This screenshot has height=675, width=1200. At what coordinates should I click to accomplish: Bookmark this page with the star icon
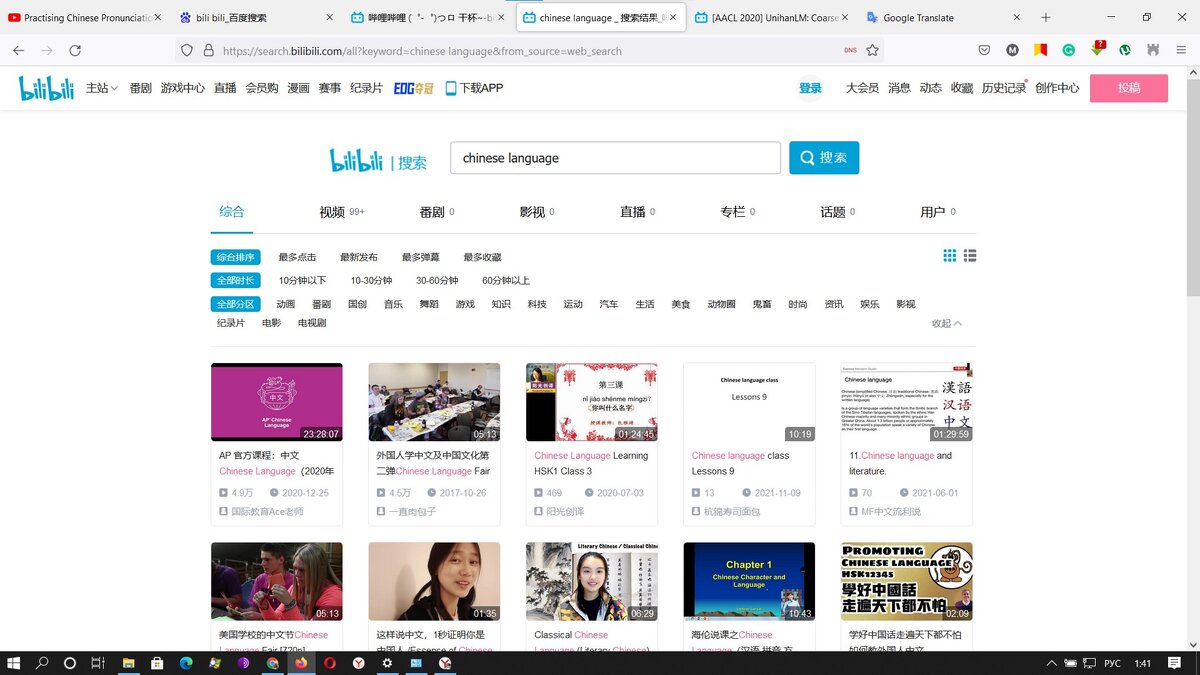click(x=872, y=50)
